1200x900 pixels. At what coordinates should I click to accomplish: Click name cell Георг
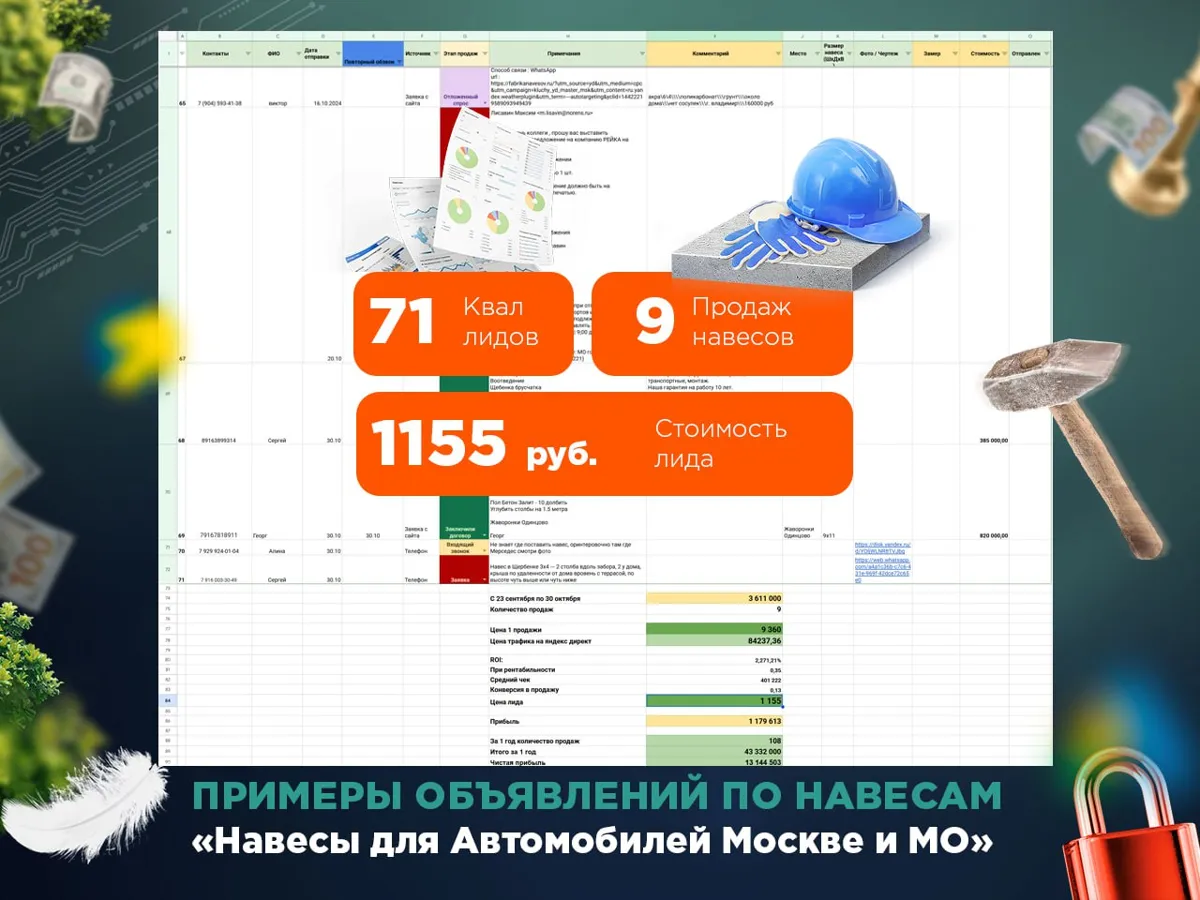[262, 535]
